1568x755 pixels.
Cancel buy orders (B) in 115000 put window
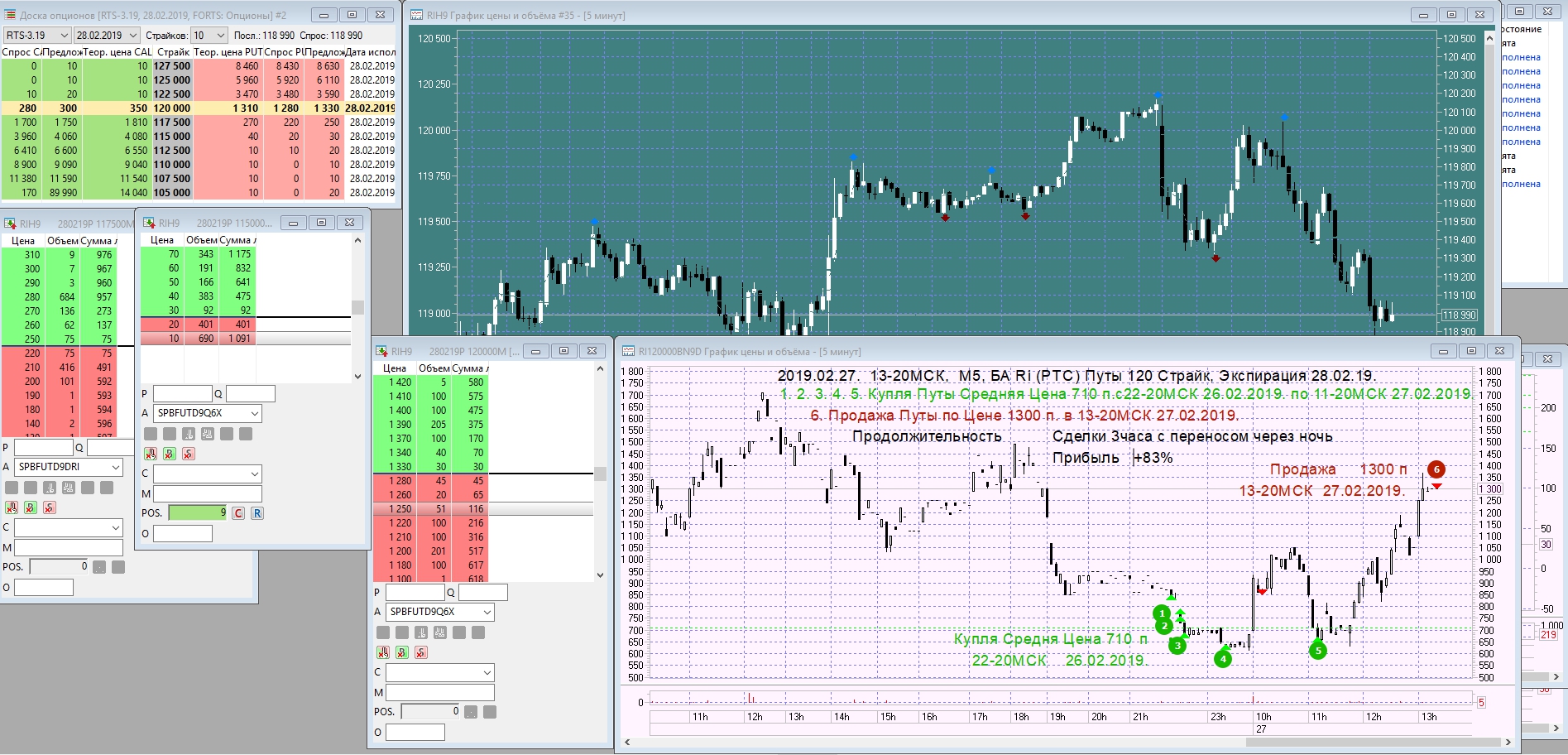(169, 454)
